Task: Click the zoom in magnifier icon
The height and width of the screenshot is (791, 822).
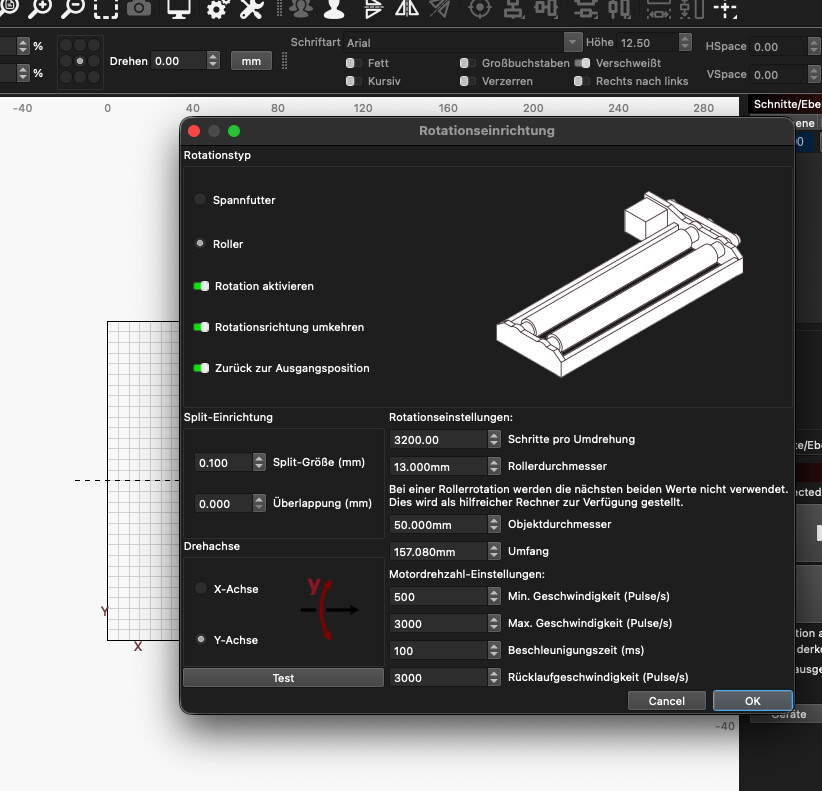Action: click(x=39, y=9)
